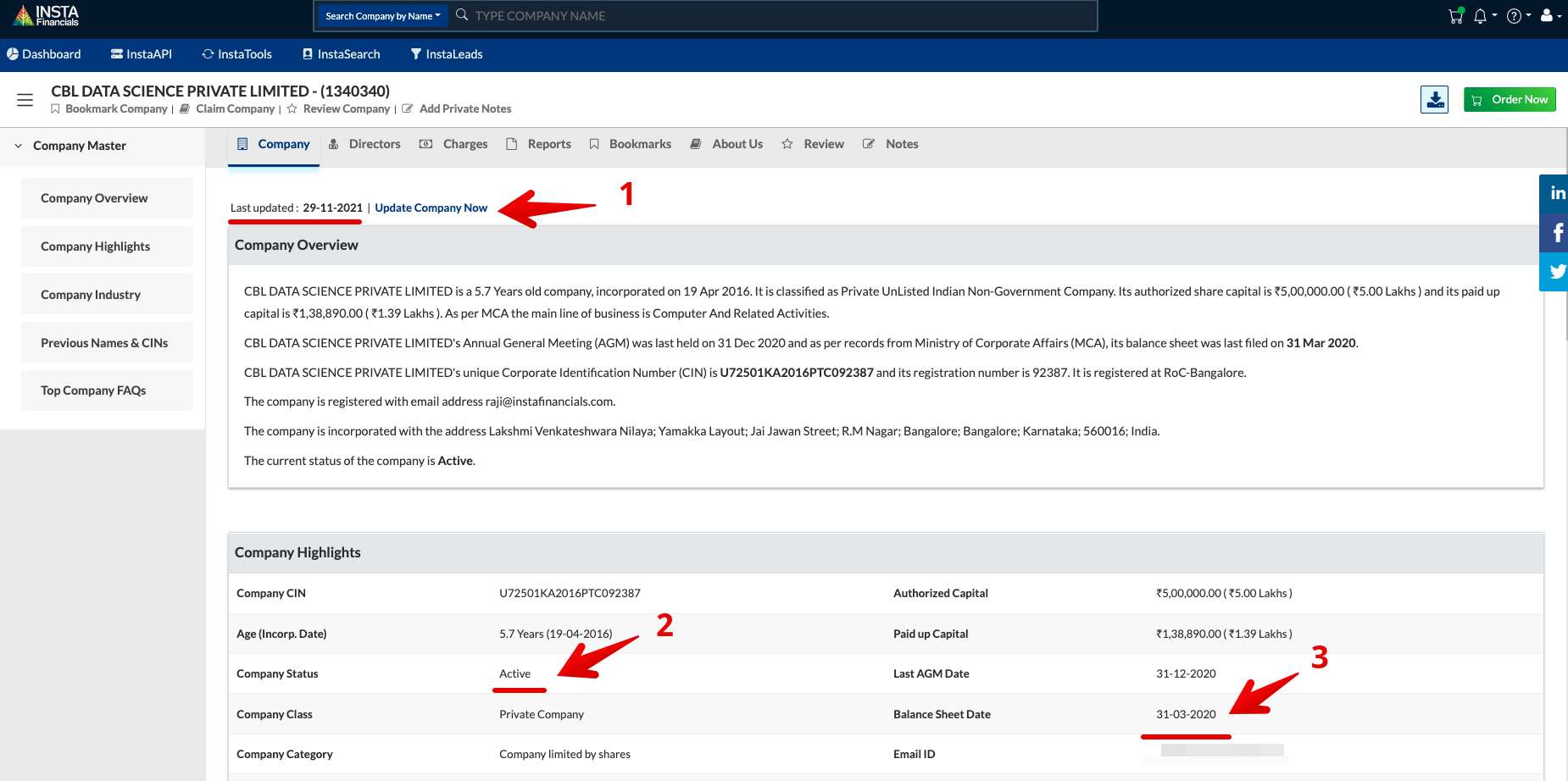
Task: Click the search magnifier icon
Action: click(462, 15)
